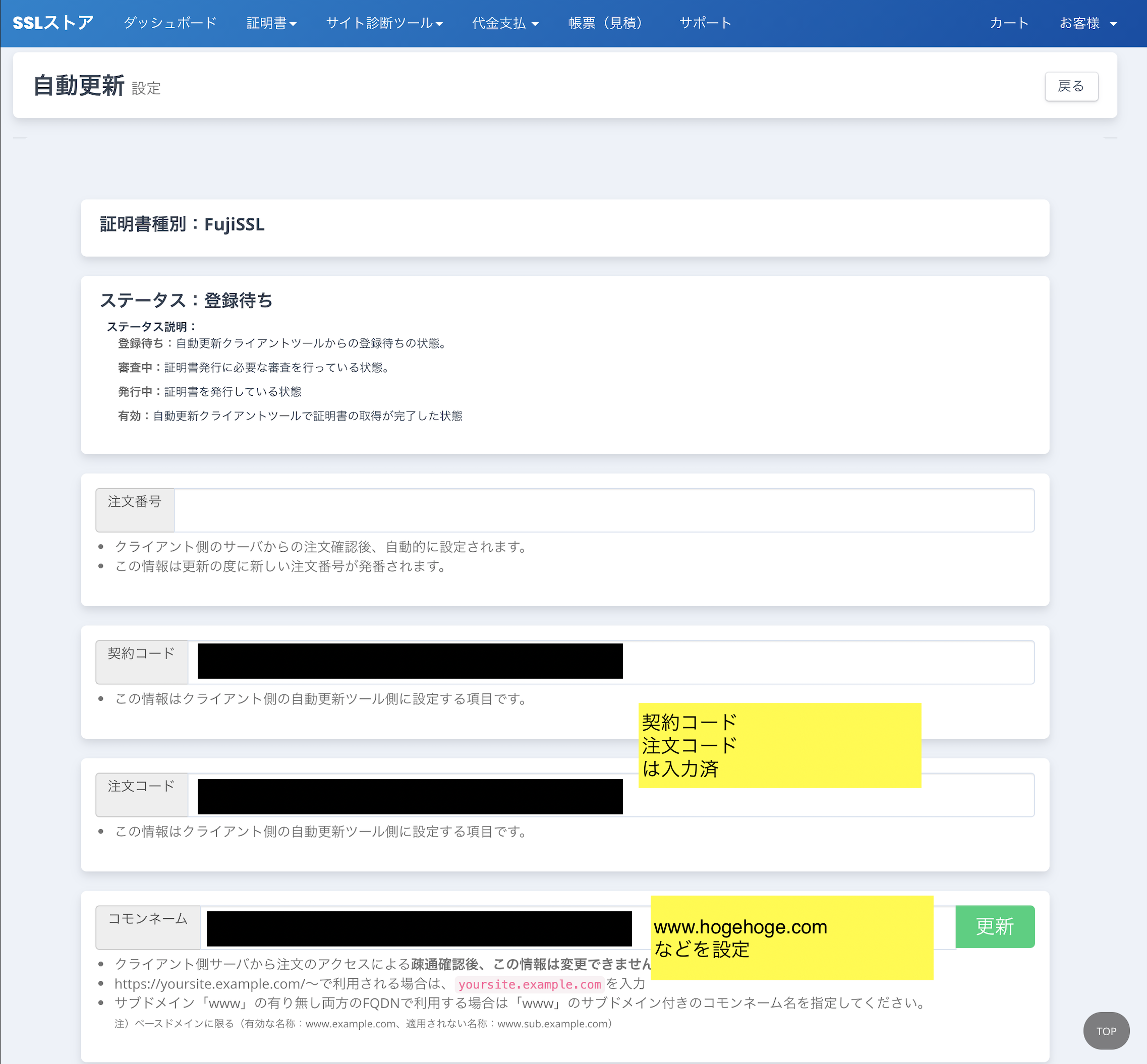
Task: Expand the 証明書 dropdown menu
Action: (271, 23)
